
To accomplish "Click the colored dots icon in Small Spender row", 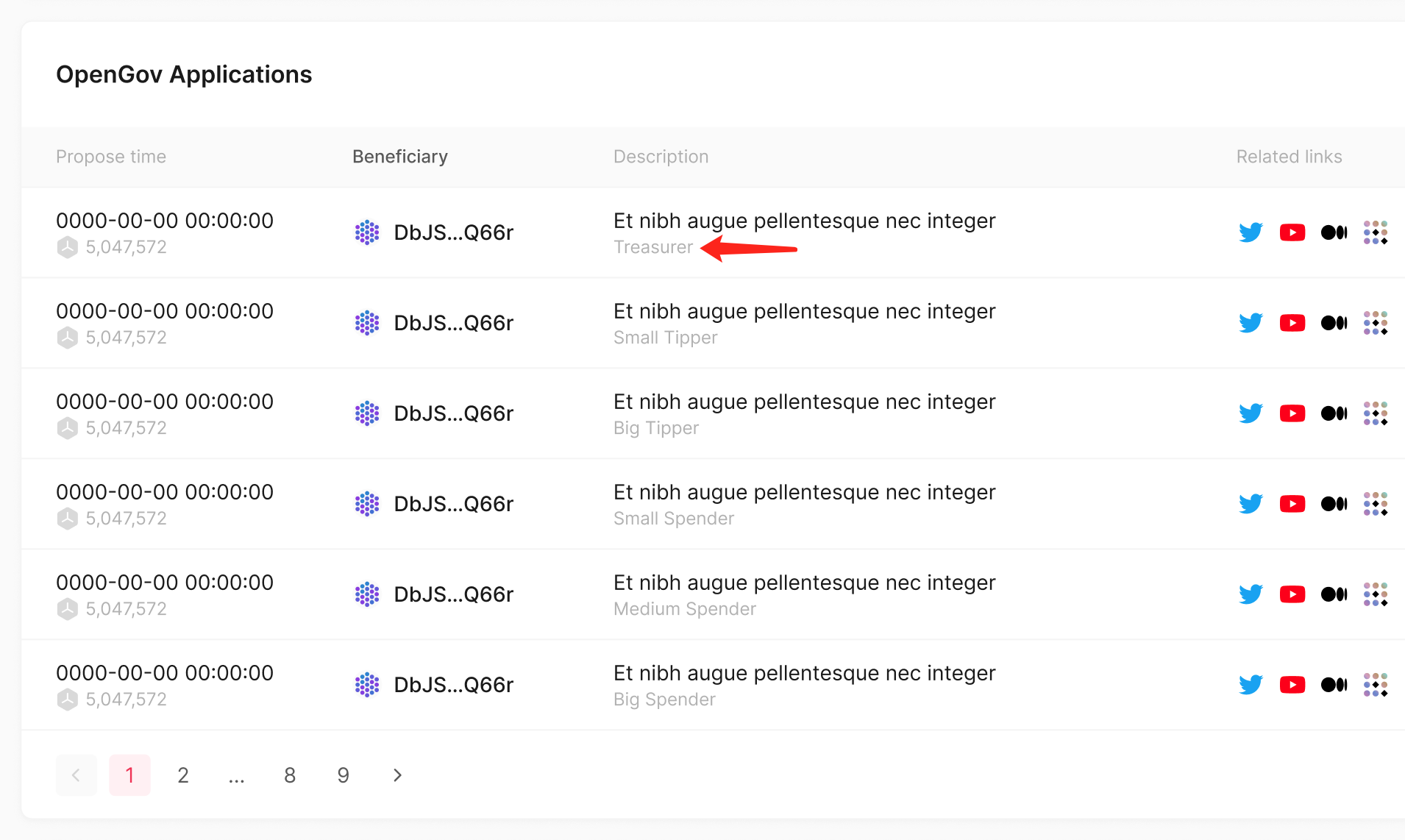I will (x=1376, y=504).
